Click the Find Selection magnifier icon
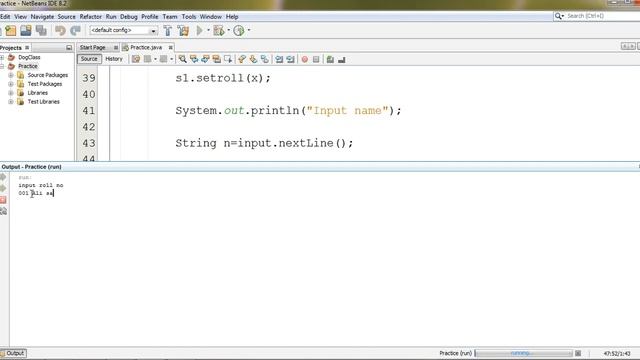Image resolution: width=640 pixels, height=360 pixels. pyautogui.click(x=182, y=60)
